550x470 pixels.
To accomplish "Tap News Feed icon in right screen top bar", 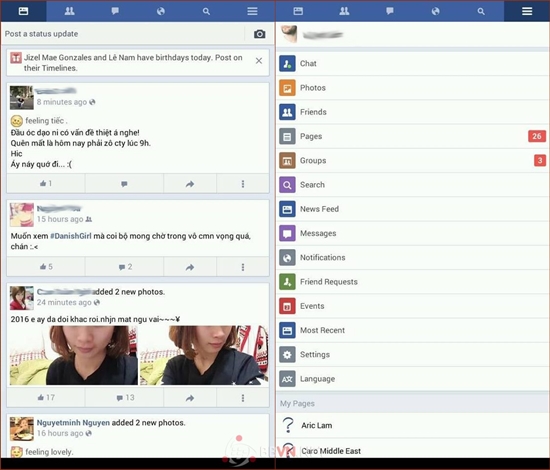I will coord(298,11).
